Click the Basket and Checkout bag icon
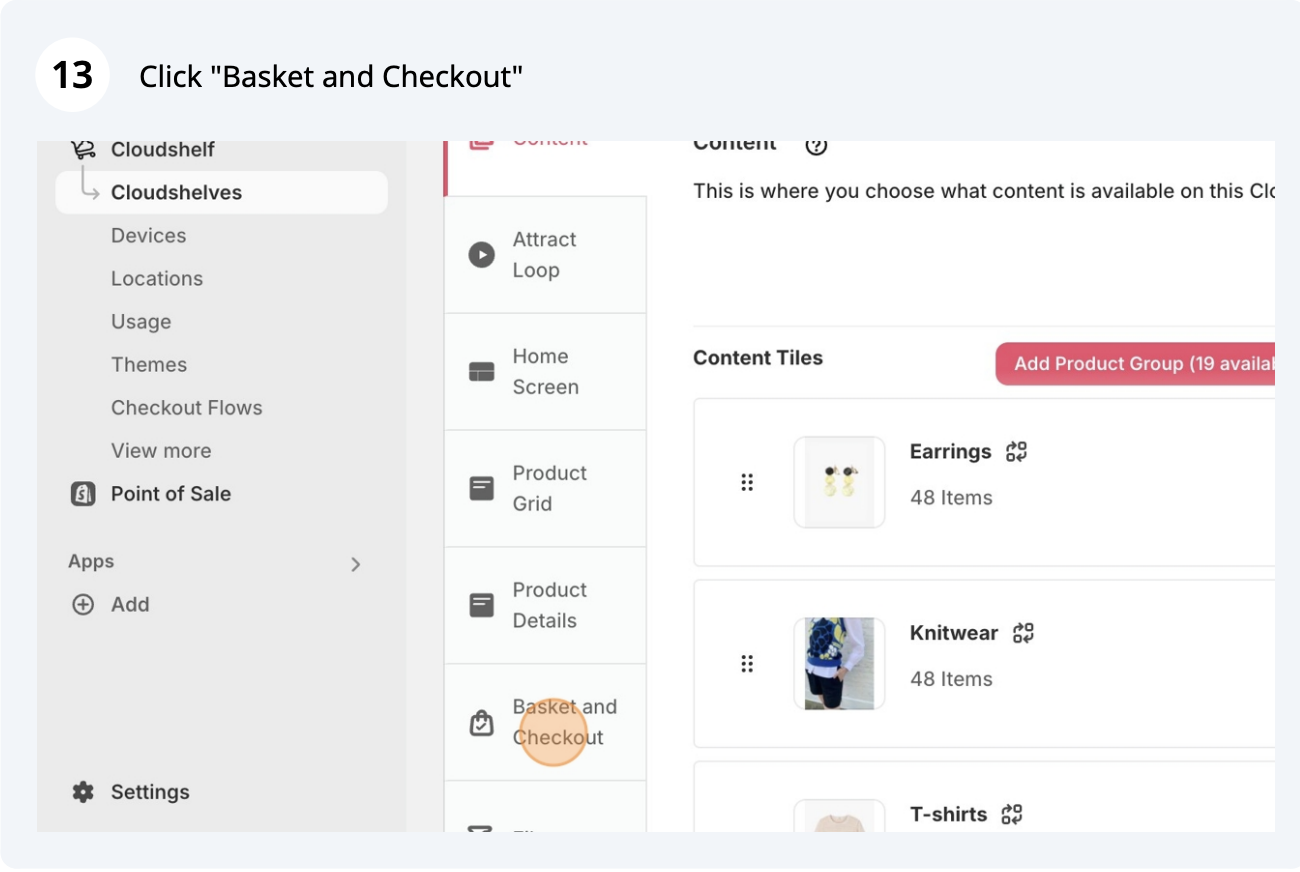Image resolution: width=1300 pixels, height=872 pixels. (482, 722)
